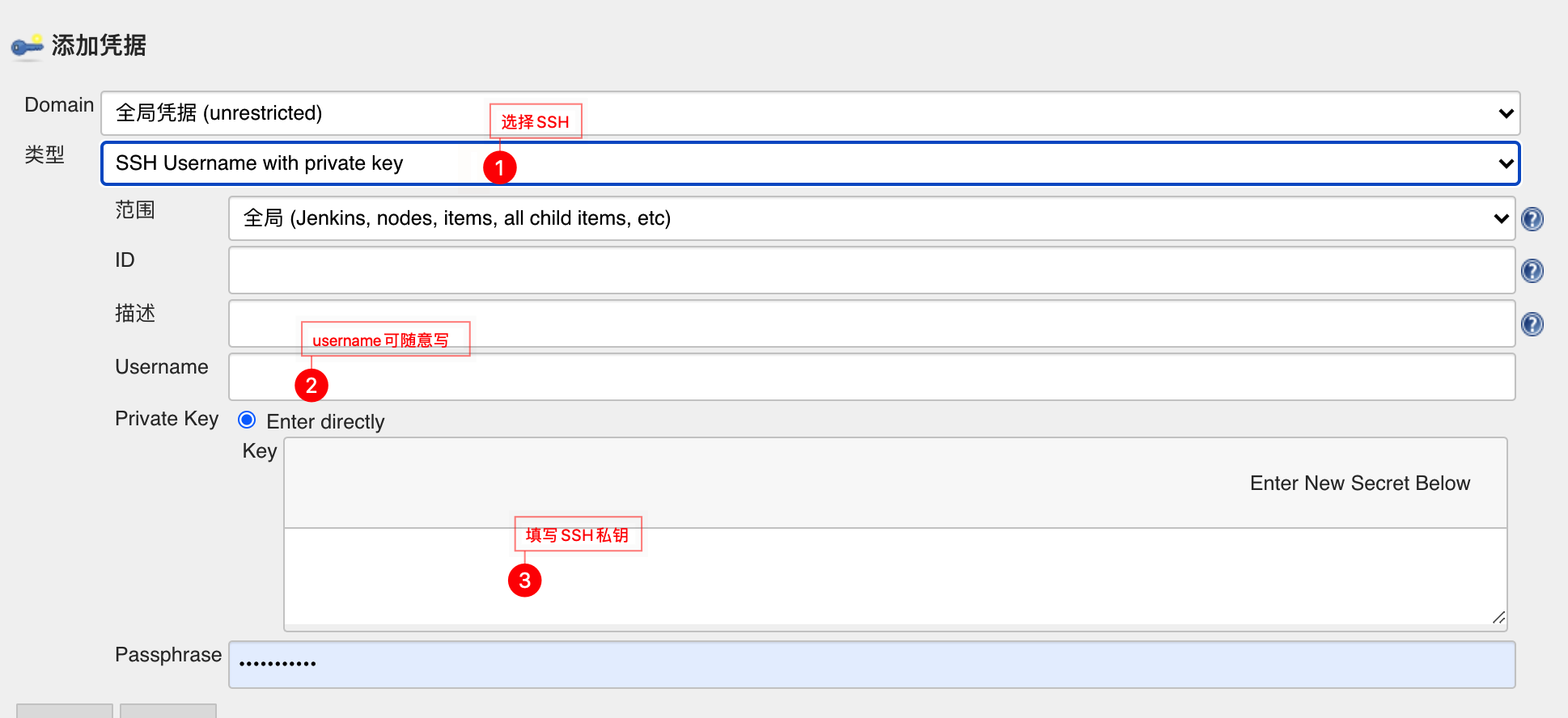Click the Key textarea for SSH private key
The width and height of the screenshot is (1568, 718).
tap(895, 577)
